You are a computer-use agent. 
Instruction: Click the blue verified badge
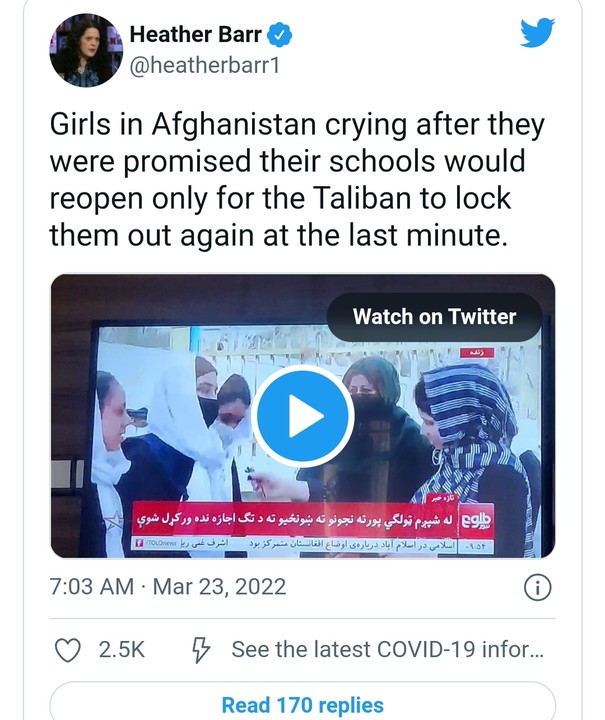click(x=280, y=35)
